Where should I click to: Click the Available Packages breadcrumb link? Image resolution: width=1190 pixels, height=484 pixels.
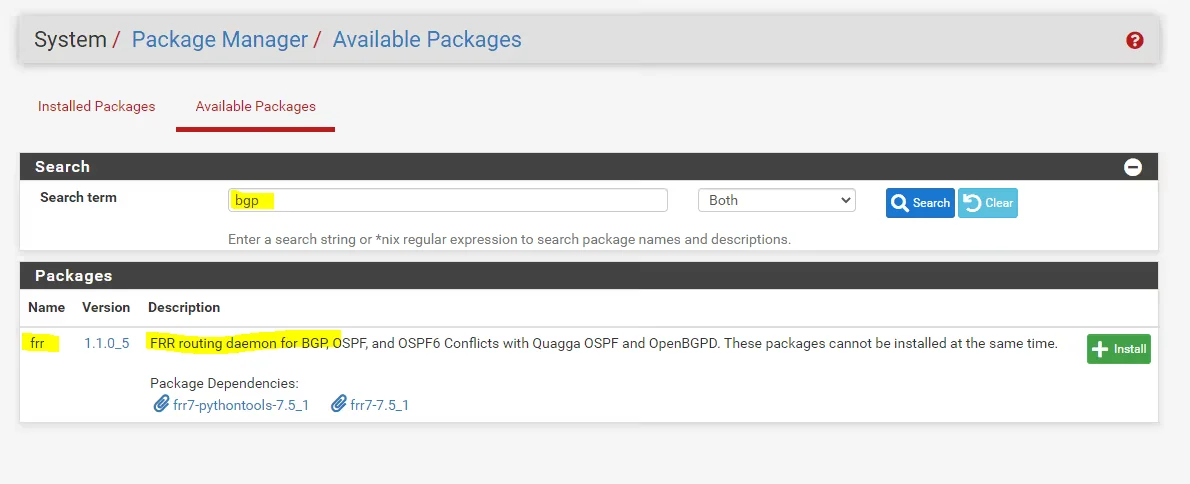[427, 39]
